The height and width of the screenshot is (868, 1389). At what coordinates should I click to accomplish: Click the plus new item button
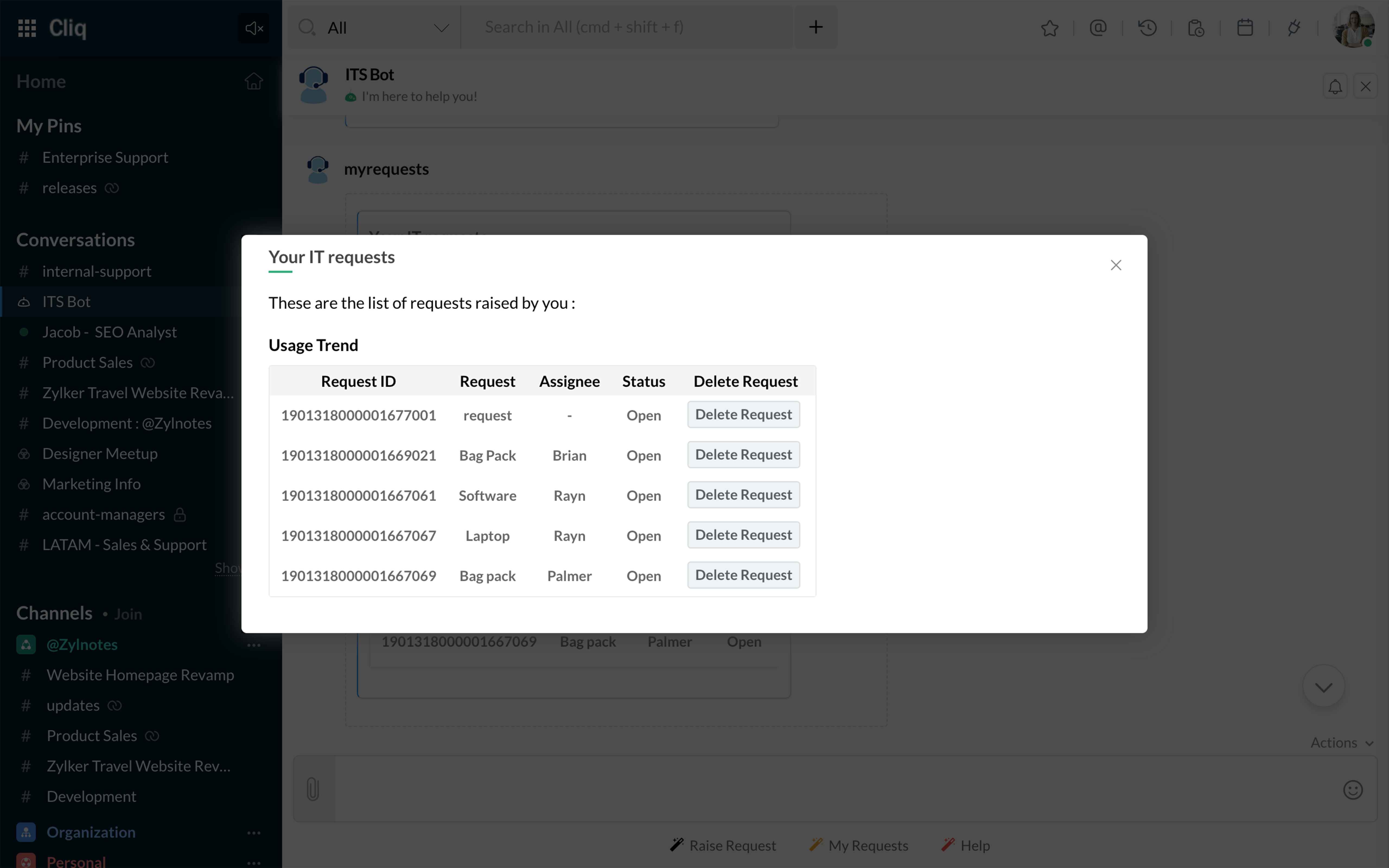[x=815, y=27]
